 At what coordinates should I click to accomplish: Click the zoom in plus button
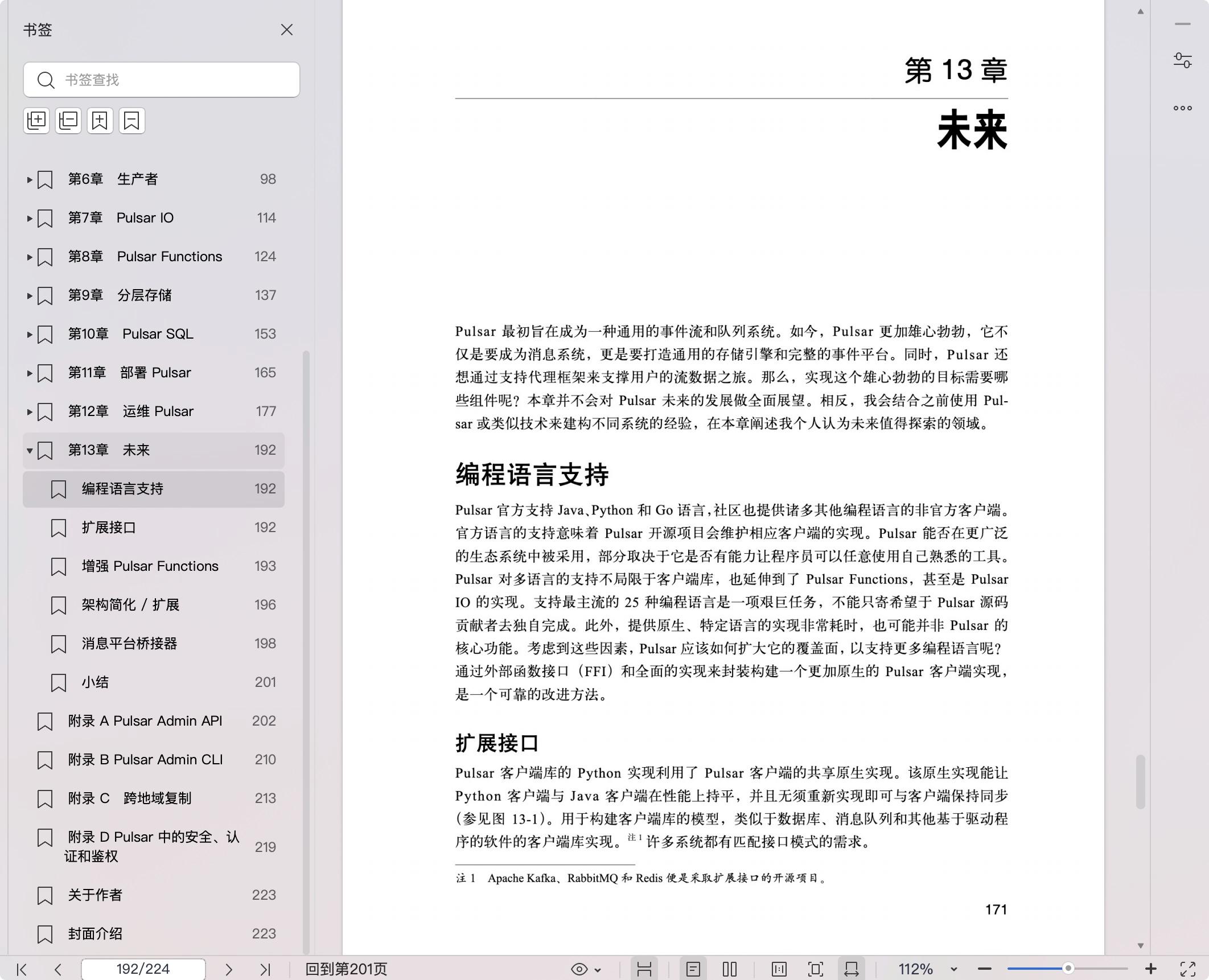(x=1151, y=969)
